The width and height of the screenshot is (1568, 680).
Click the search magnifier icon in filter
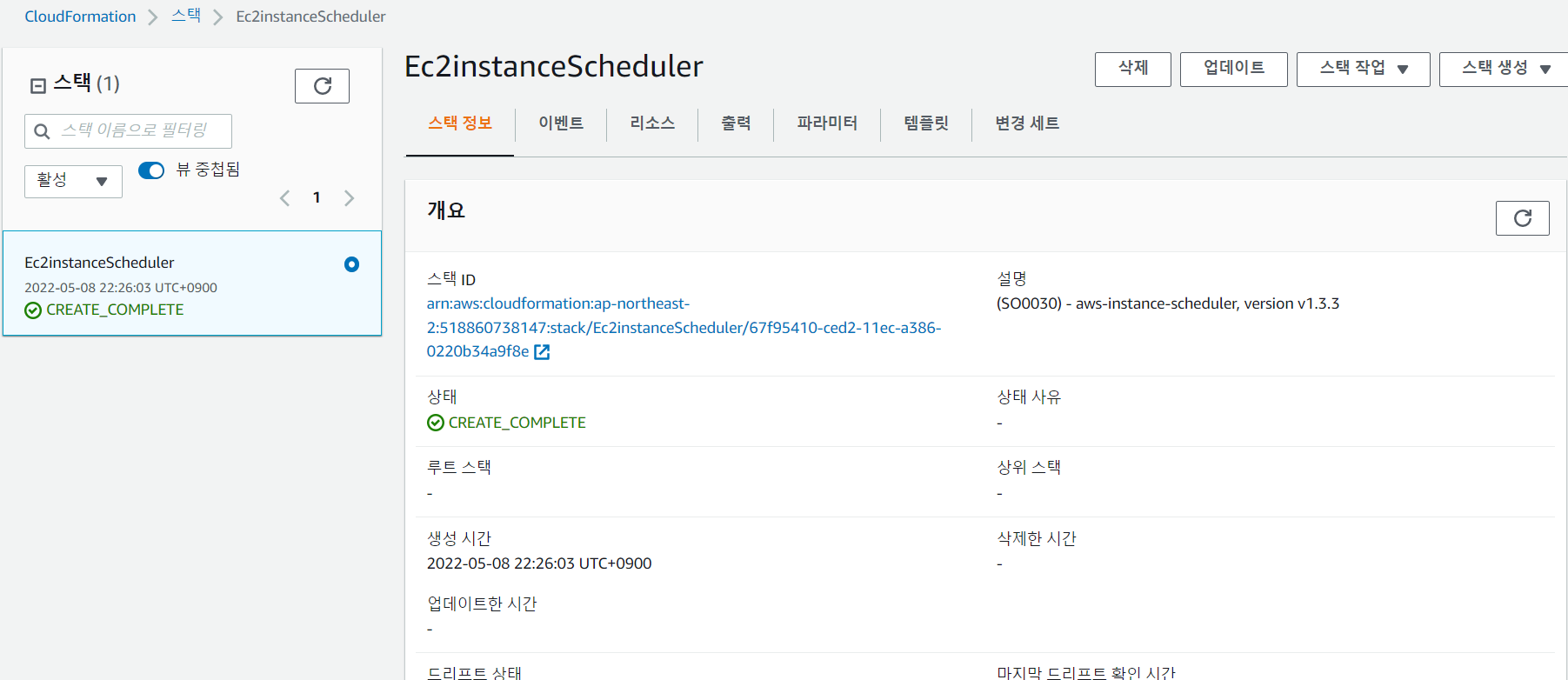[x=42, y=131]
